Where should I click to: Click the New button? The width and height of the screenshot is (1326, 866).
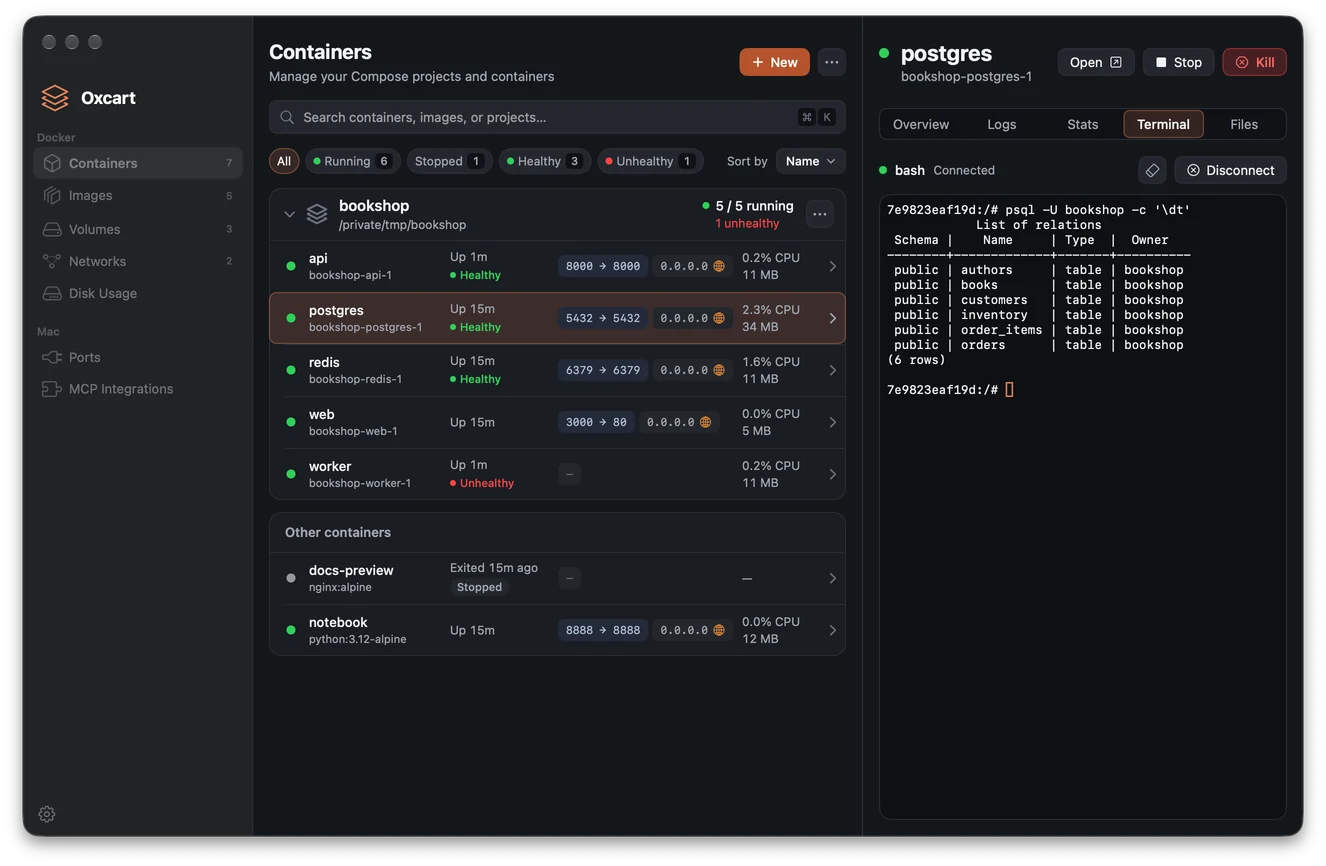coord(775,62)
